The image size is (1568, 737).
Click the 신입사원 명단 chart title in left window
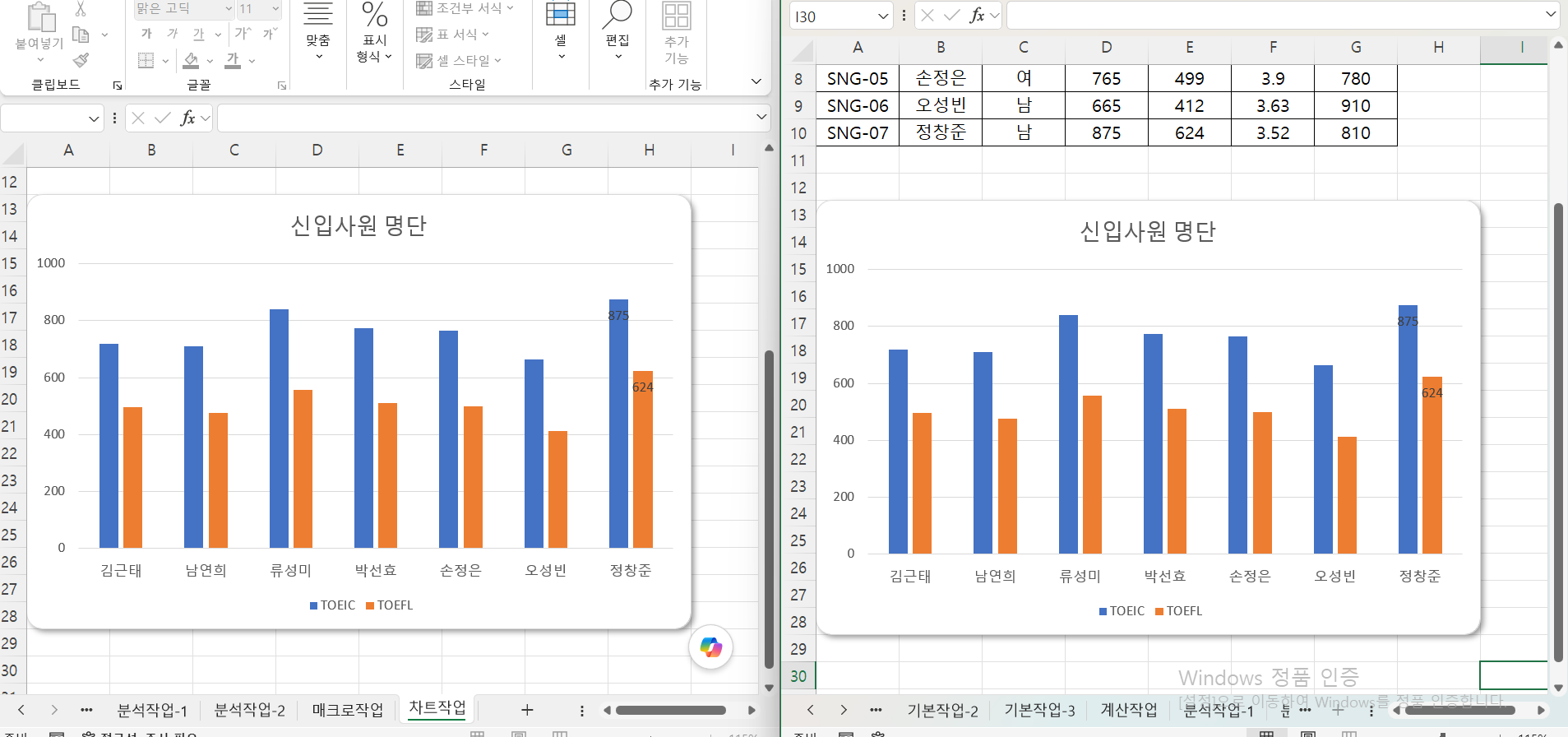[x=358, y=225]
